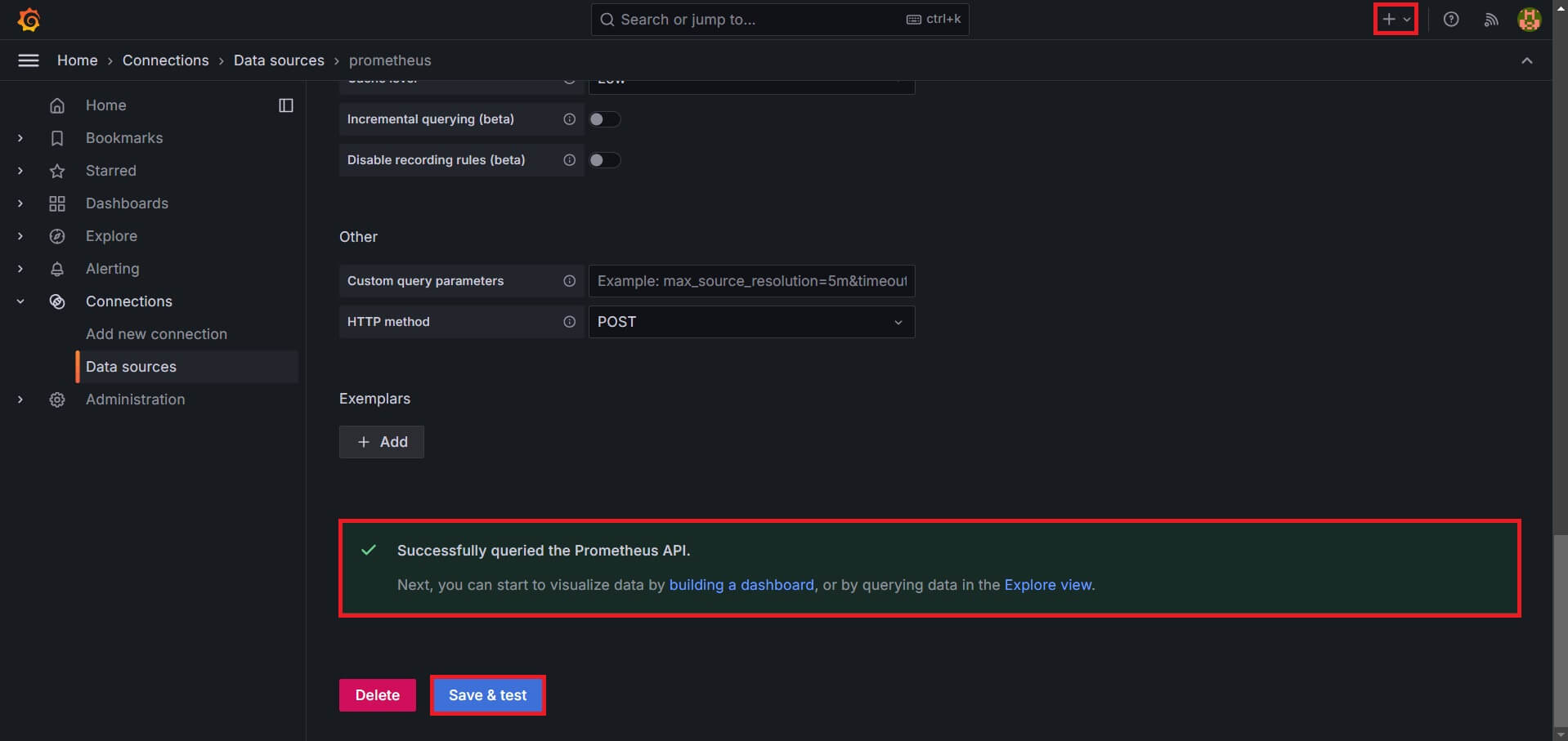Screen dimensions: 1568x741
Task: Toggle Disable recording rules (beta)
Action: (x=605, y=160)
